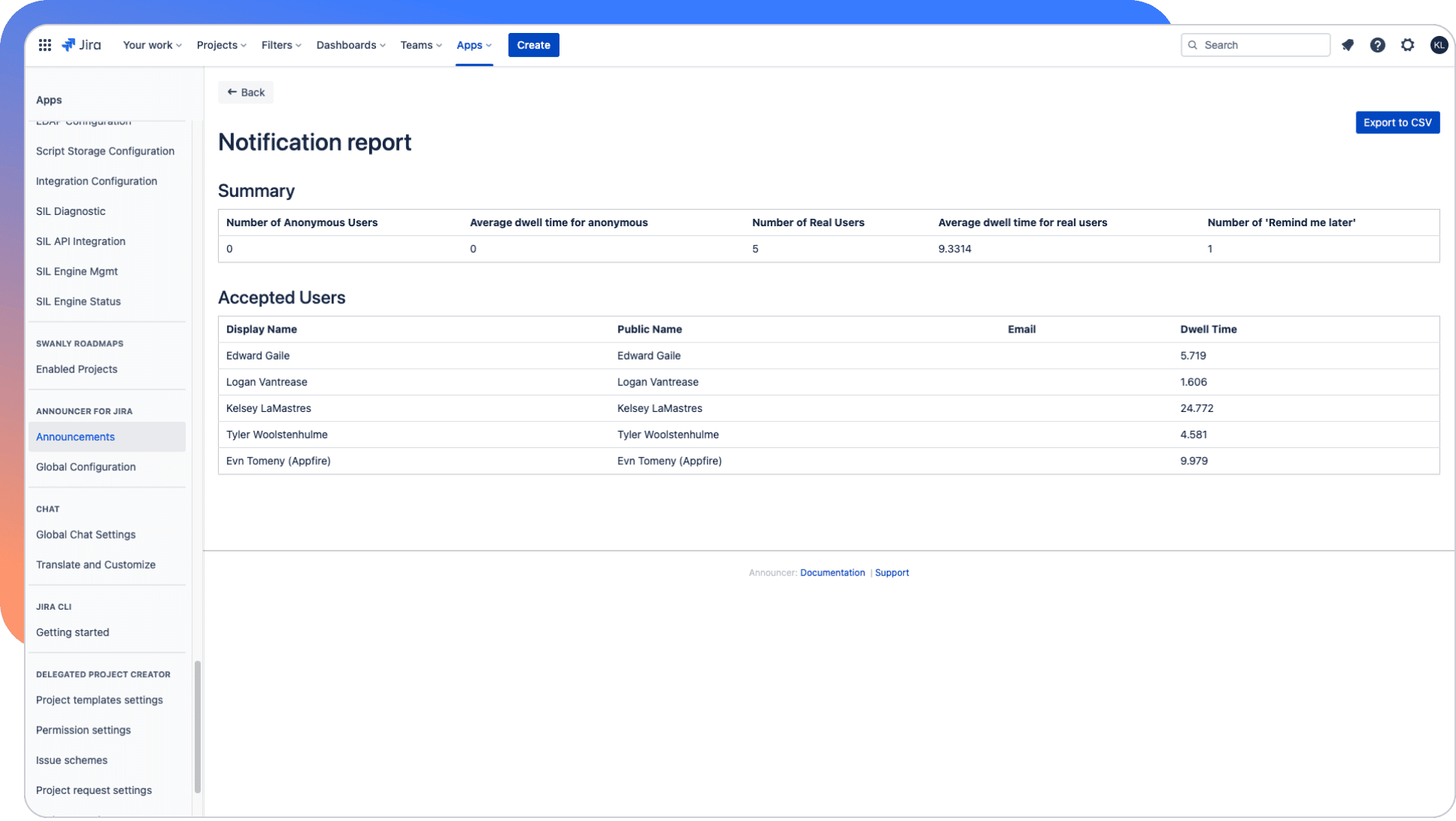Expand the Your work dropdown
This screenshot has width=1456, height=821.
[152, 45]
